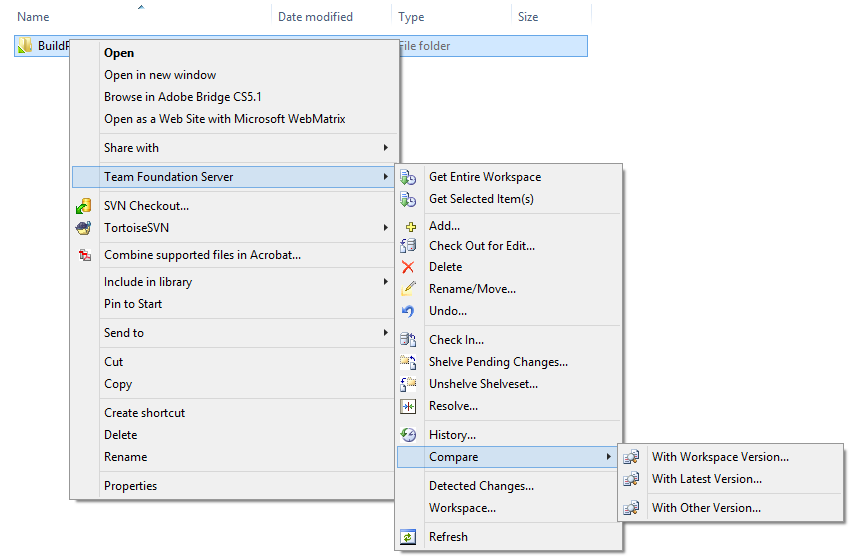
Task: Click the File folder type cell
Action: click(x=425, y=46)
